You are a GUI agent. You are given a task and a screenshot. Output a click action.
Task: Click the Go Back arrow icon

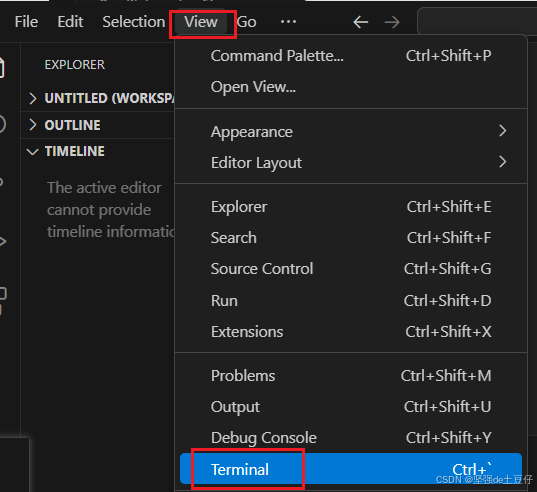point(361,22)
